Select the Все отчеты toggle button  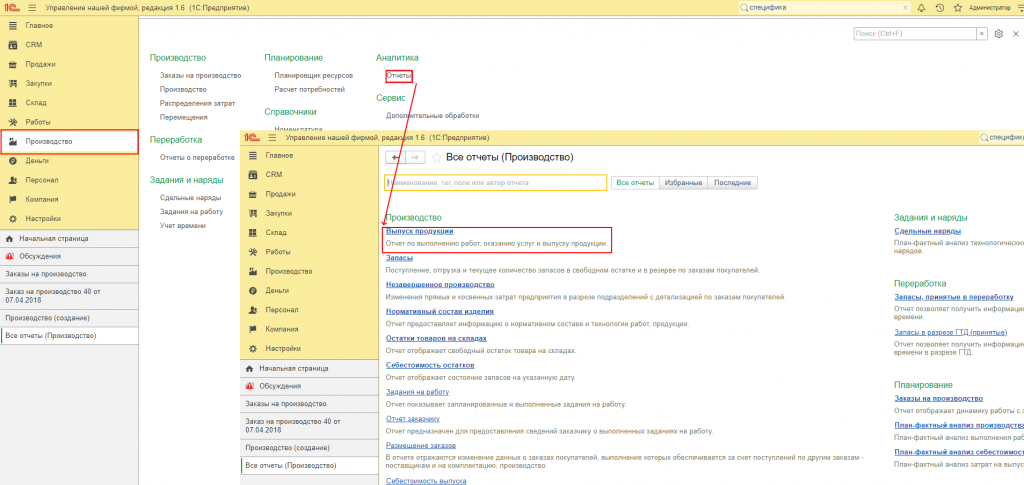635,183
